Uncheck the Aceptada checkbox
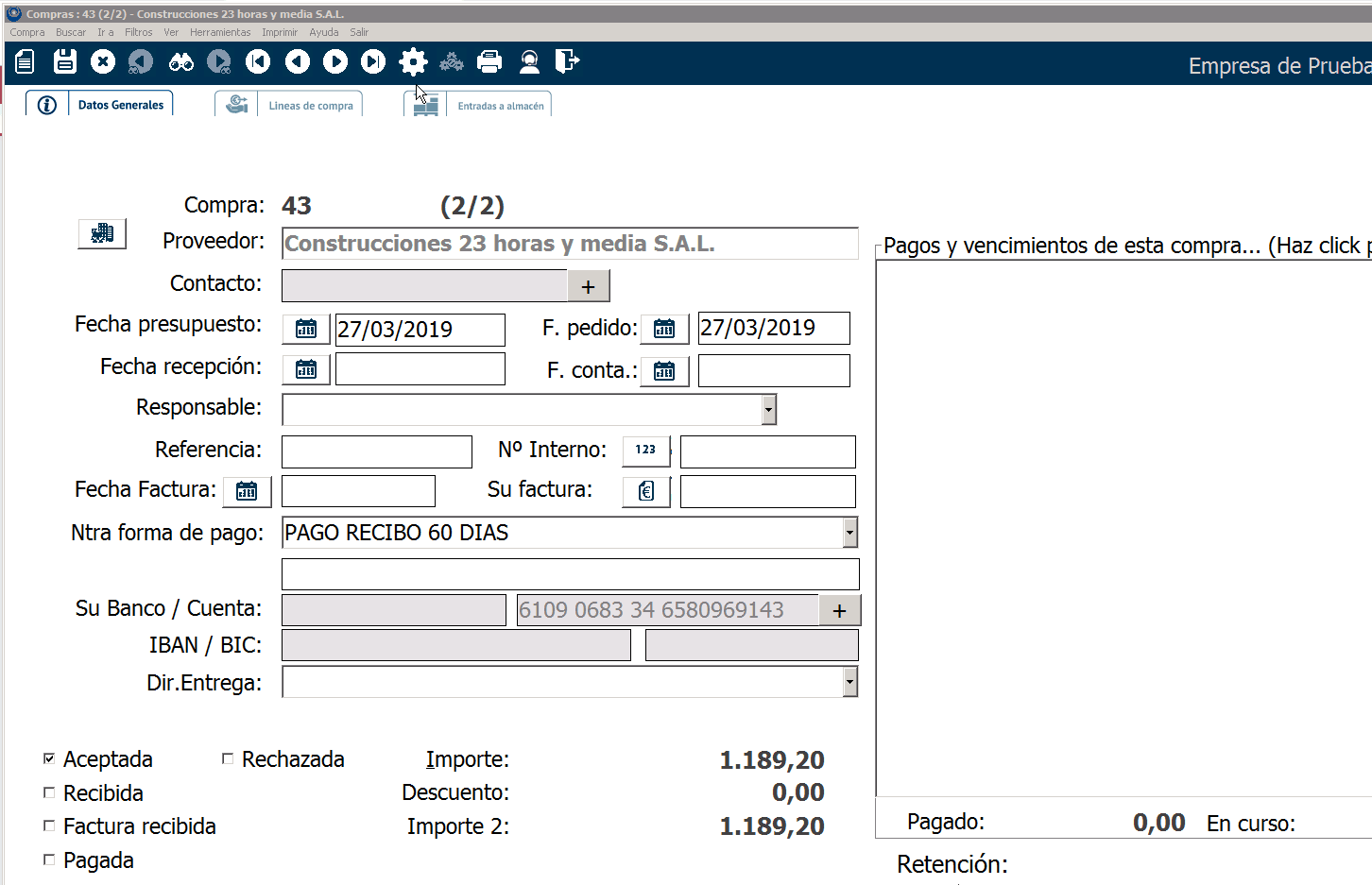1372x885 pixels. pos(49,758)
